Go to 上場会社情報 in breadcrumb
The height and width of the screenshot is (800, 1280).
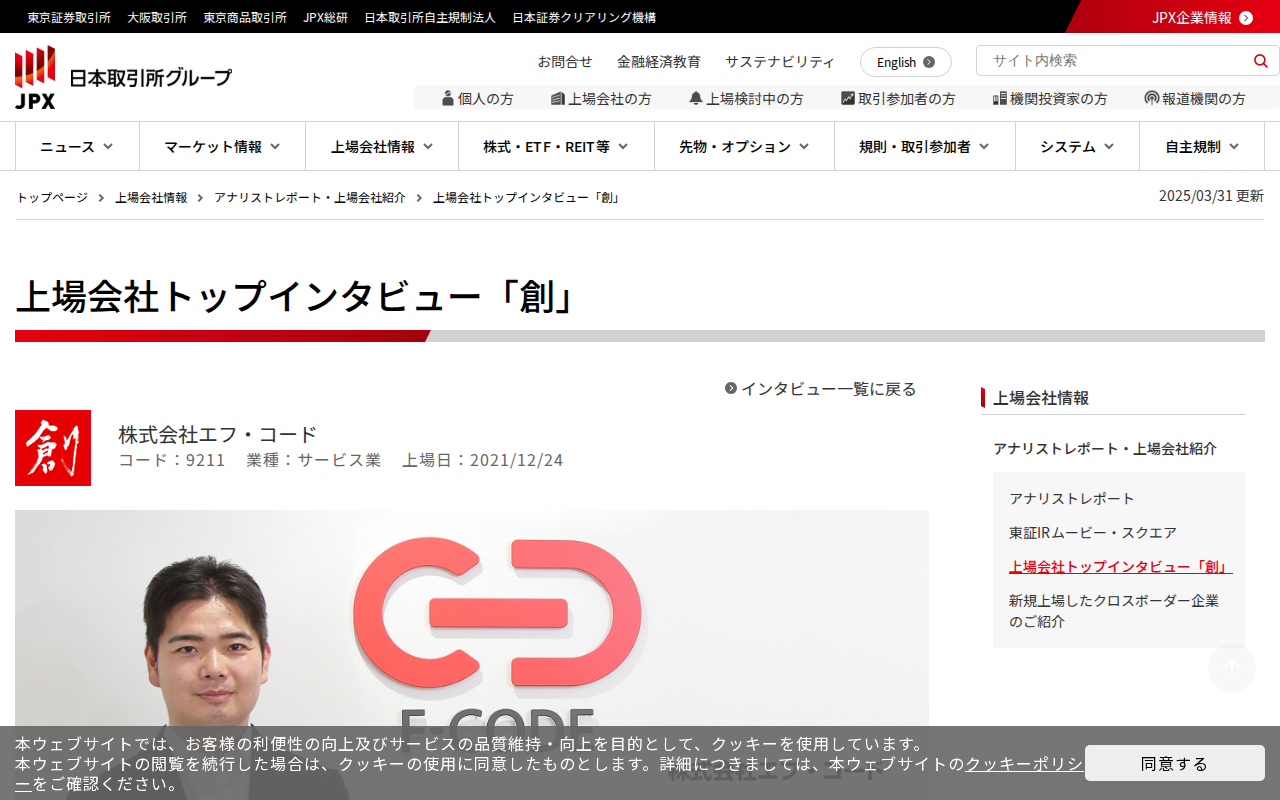(151, 197)
